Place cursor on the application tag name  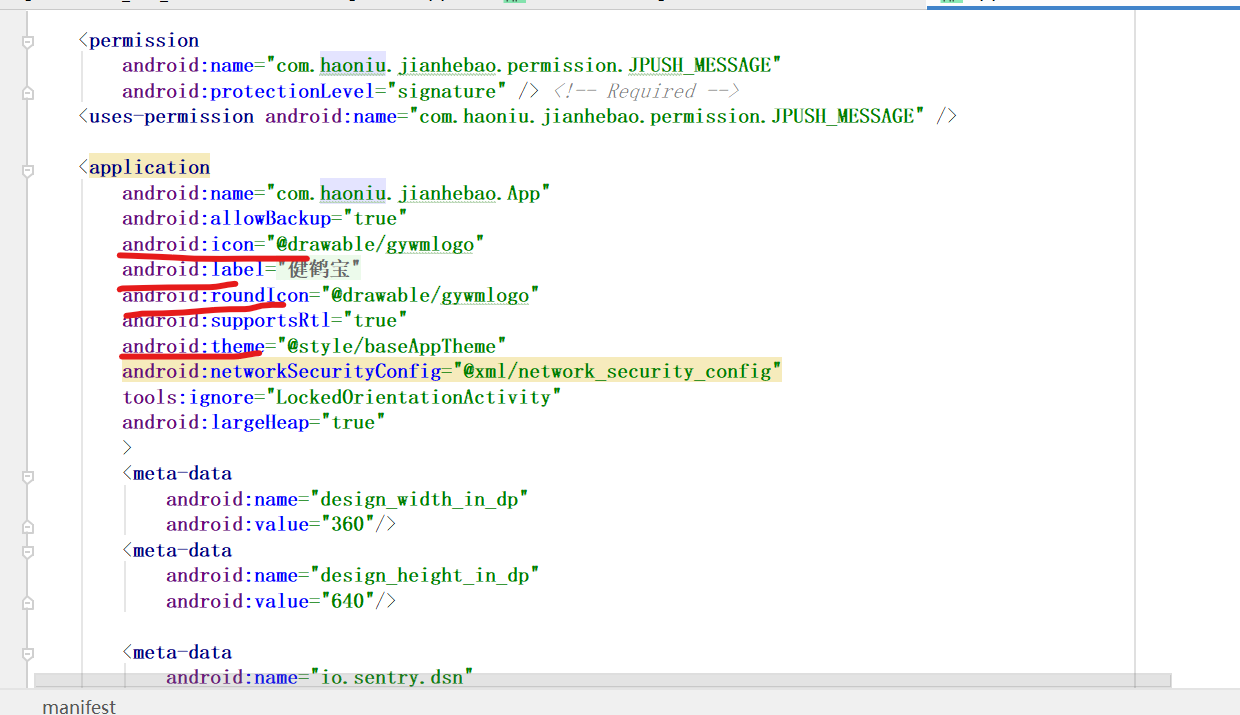pyautogui.click(x=149, y=167)
